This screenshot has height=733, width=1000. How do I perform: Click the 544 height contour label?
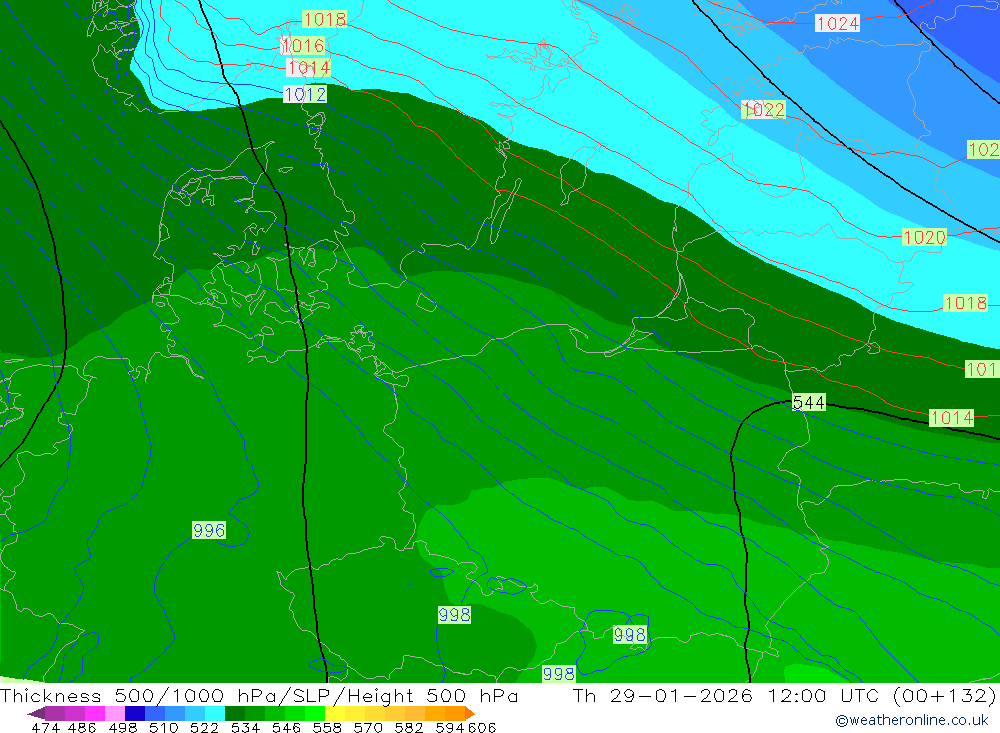[808, 403]
